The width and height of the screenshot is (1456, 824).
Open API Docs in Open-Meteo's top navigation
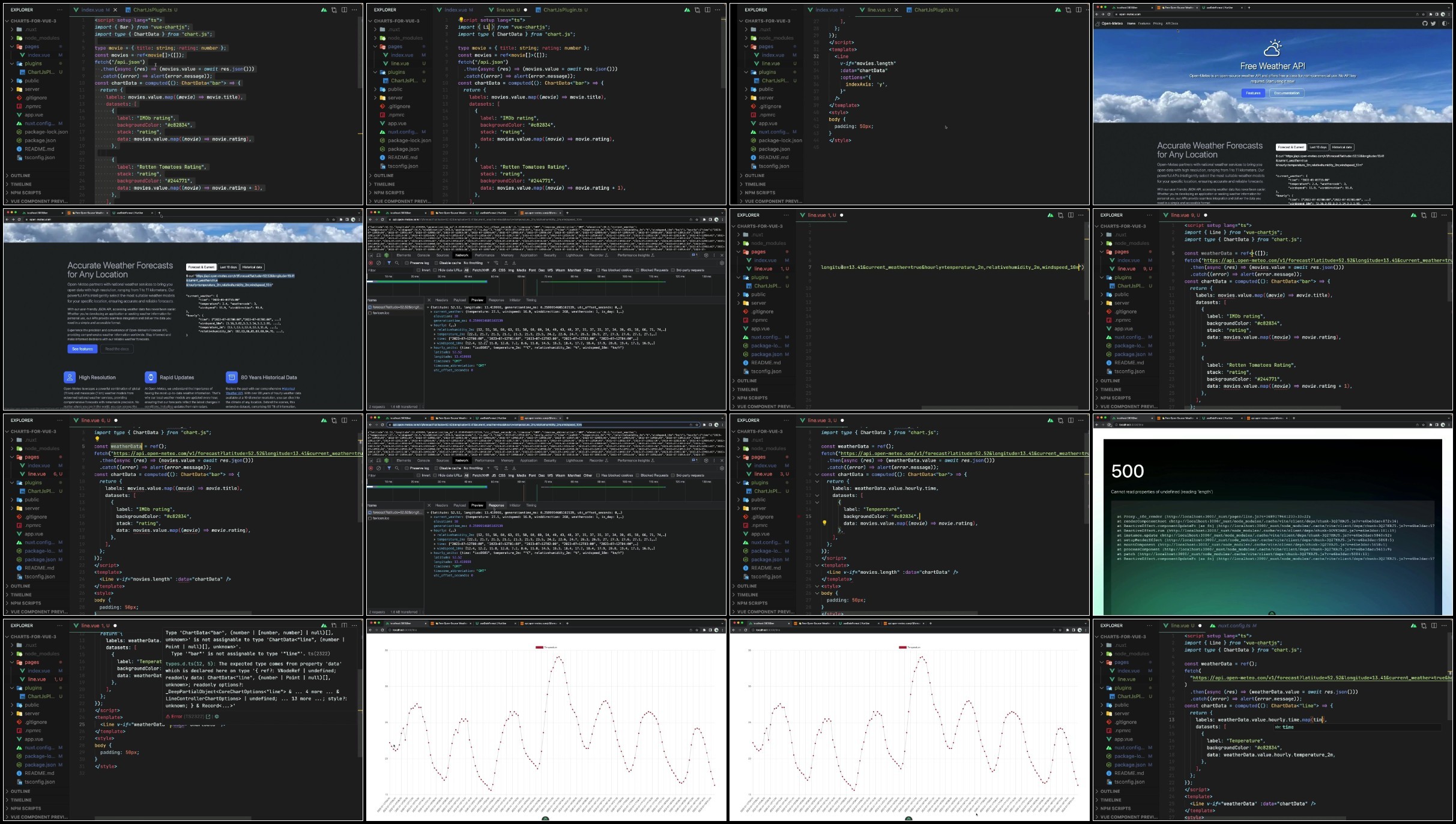click(1171, 23)
